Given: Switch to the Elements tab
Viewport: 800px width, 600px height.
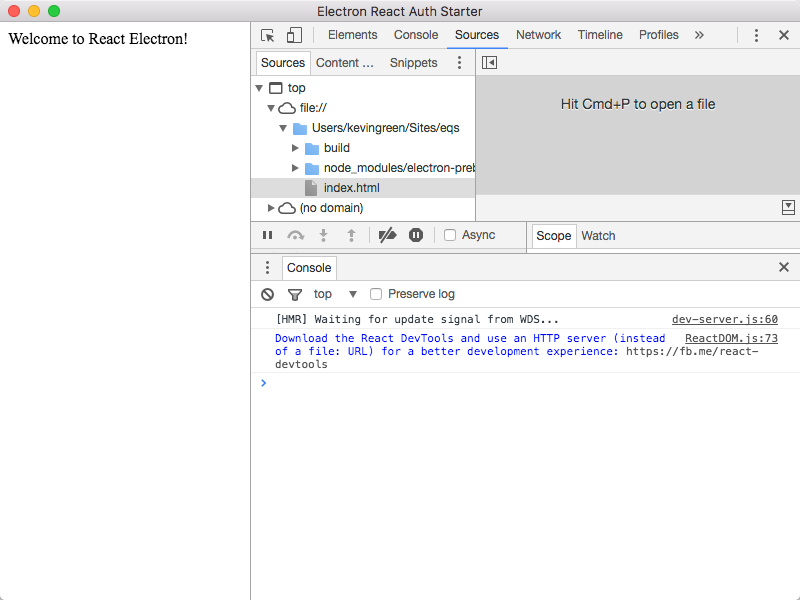Looking at the screenshot, I should point(353,35).
